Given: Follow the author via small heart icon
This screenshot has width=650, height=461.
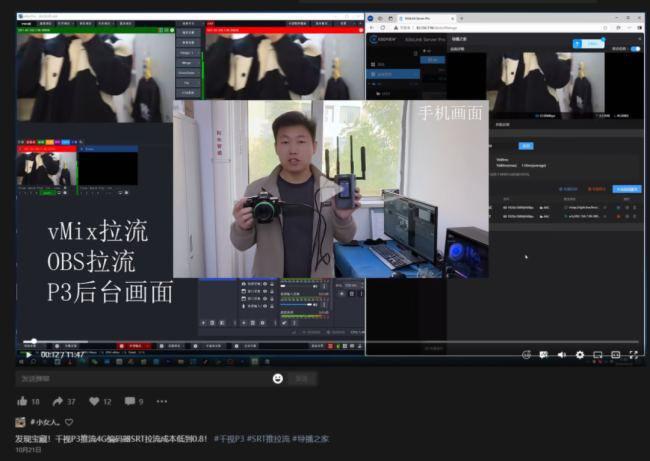Looking at the screenshot, I should 69,422.
